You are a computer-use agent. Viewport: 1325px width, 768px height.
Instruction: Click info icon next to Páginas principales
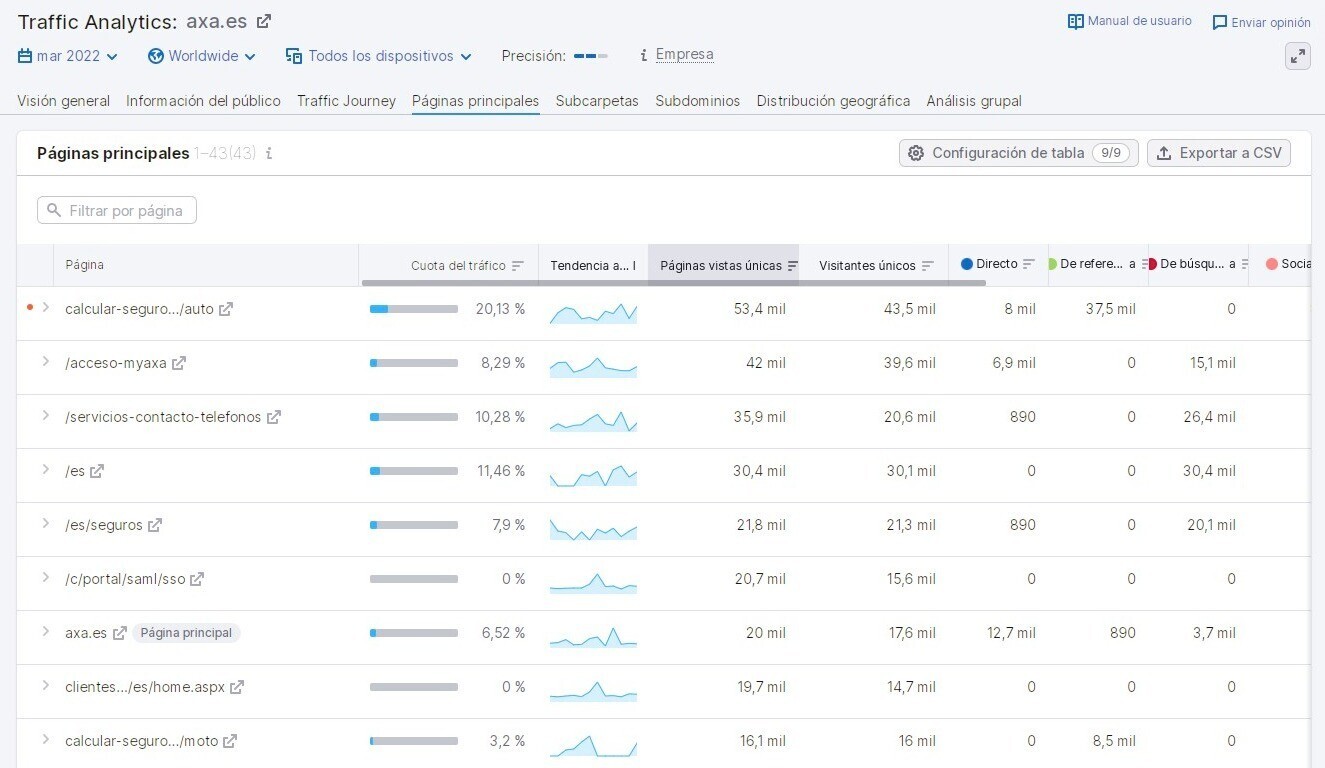[269, 153]
